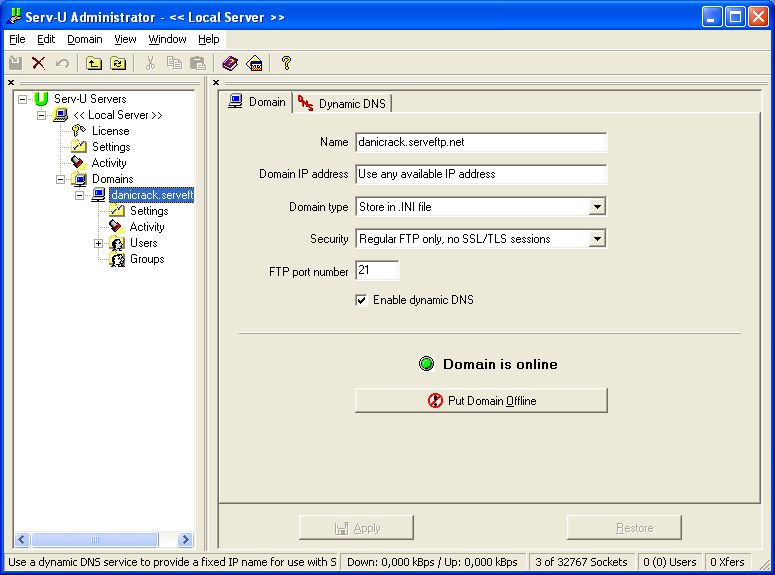Collapse the Serv-U Servers tree node

pyautogui.click(x=22, y=99)
